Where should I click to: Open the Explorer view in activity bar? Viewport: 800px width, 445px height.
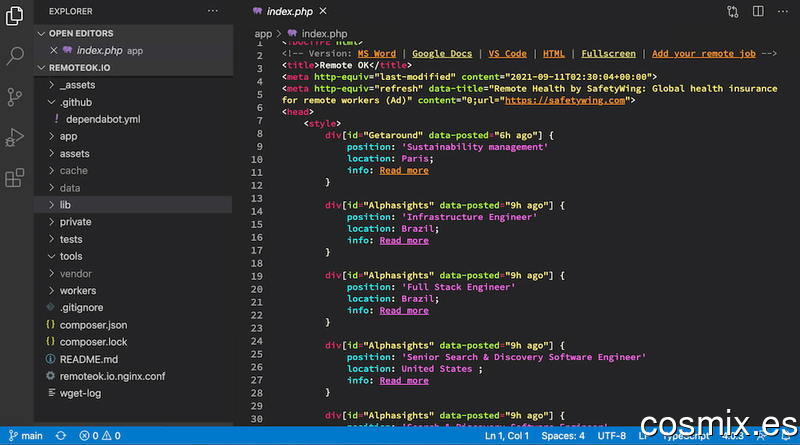click(x=14, y=15)
